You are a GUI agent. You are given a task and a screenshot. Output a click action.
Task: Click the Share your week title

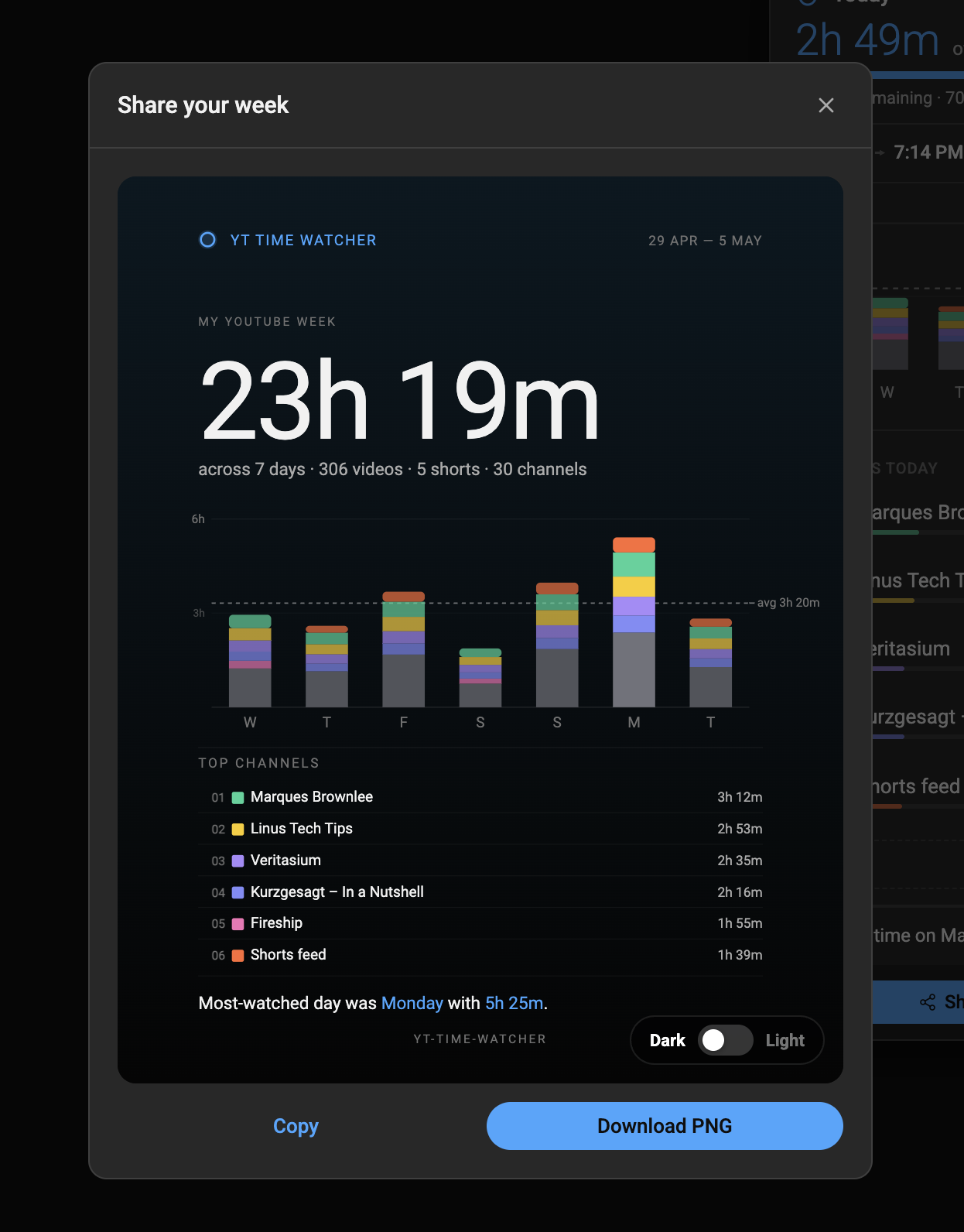tap(203, 105)
